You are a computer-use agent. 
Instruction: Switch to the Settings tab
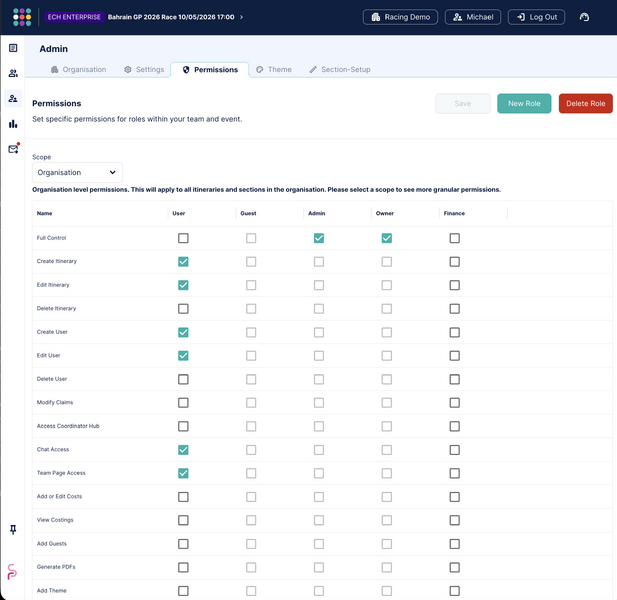click(x=144, y=70)
